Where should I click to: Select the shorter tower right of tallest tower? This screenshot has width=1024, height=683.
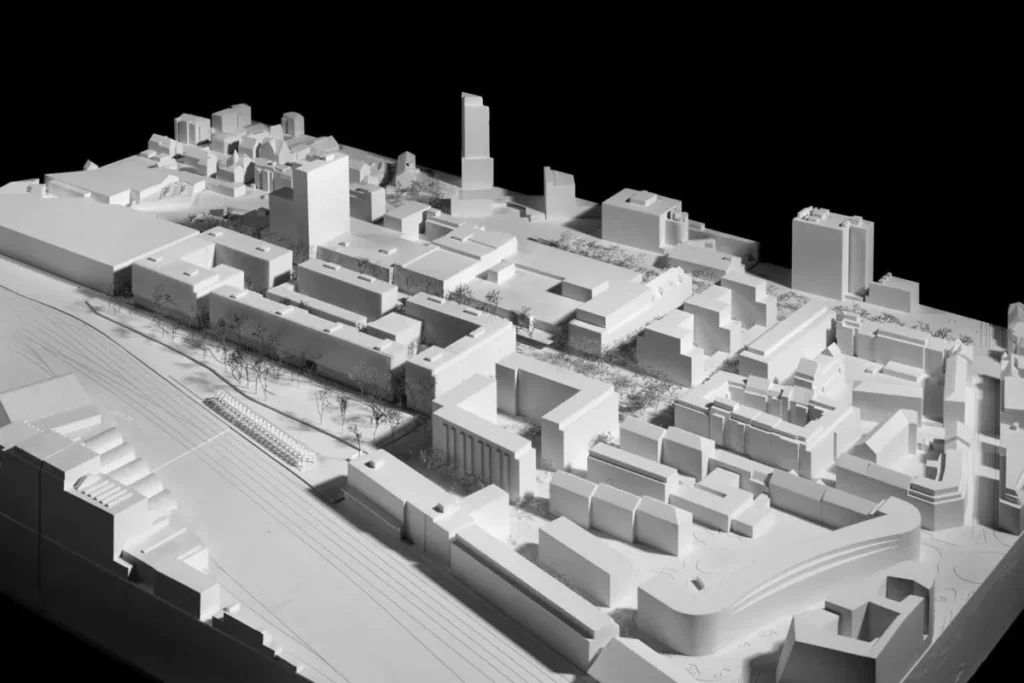[559, 193]
